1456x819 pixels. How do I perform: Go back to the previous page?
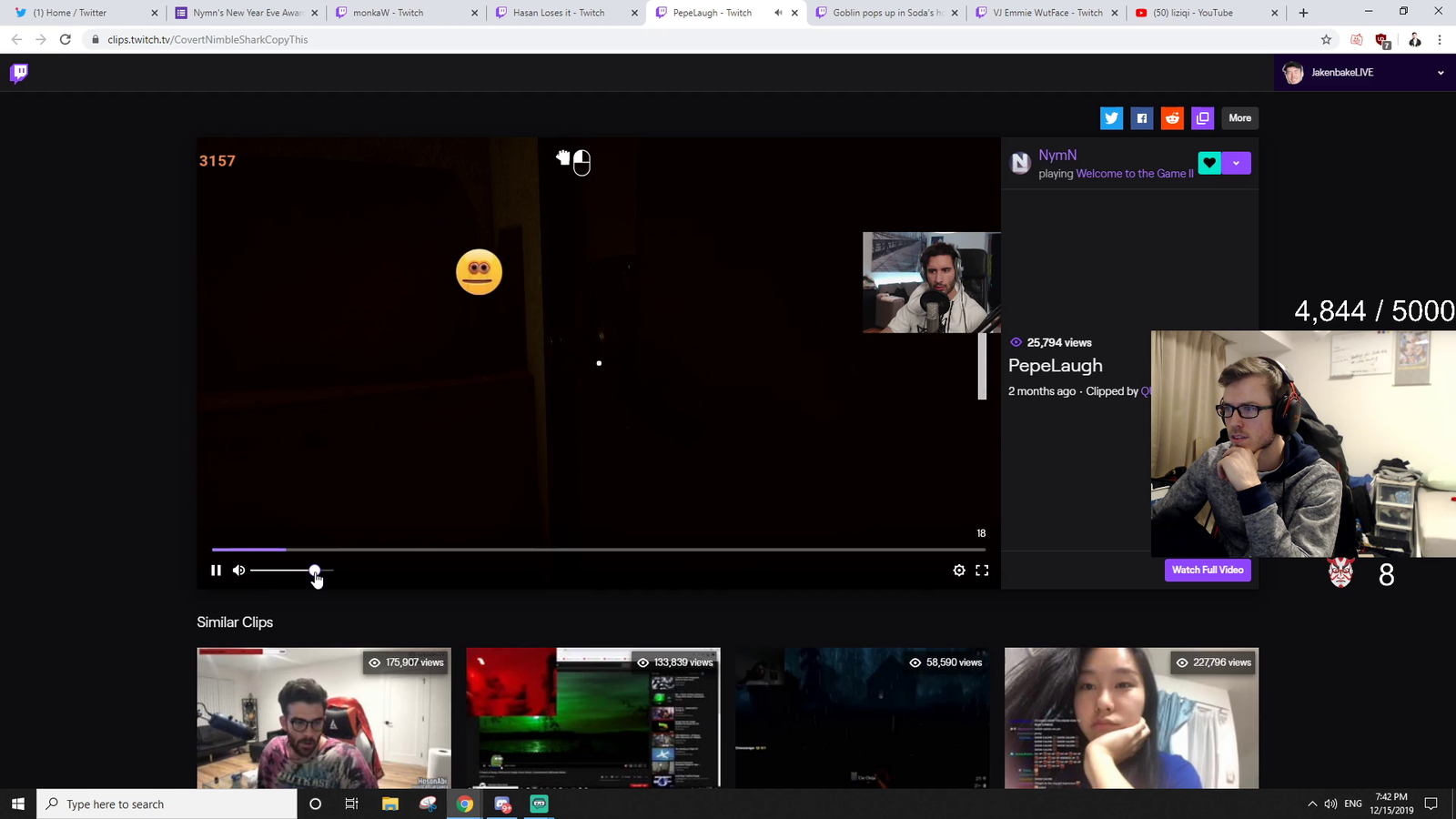16,39
